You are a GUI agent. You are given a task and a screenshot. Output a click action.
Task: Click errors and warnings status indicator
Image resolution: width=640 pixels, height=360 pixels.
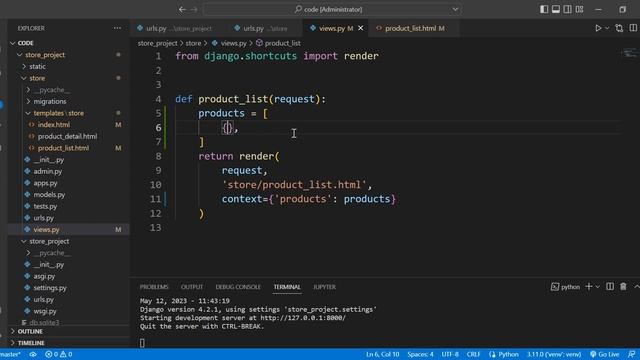tap(59, 354)
